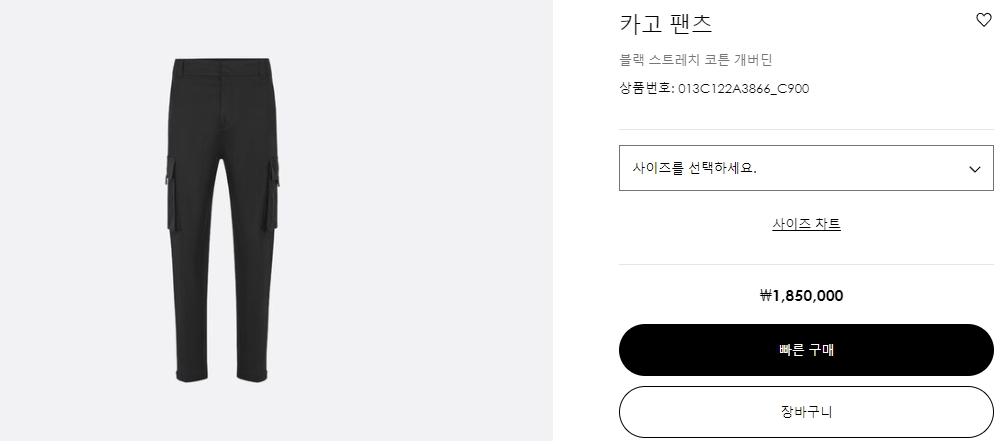Click the chevron arrow in the size selector
The height and width of the screenshot is (444, 1003).
click(975, 169)
